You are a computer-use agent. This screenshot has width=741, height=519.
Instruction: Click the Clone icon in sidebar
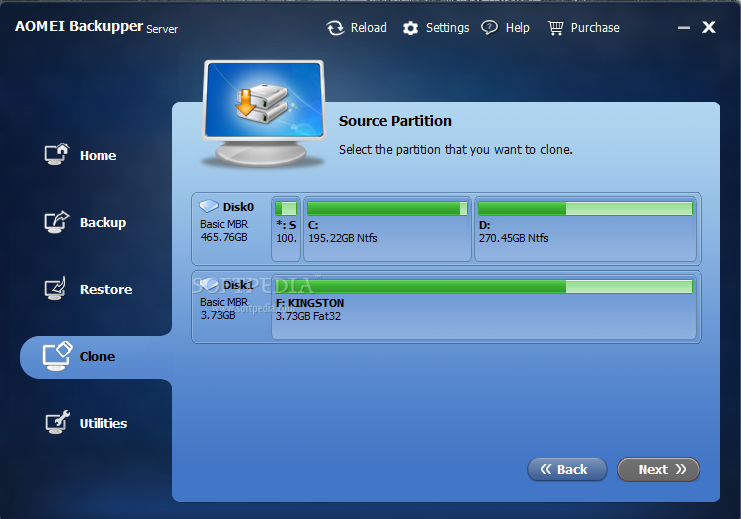tap(57, 356)
